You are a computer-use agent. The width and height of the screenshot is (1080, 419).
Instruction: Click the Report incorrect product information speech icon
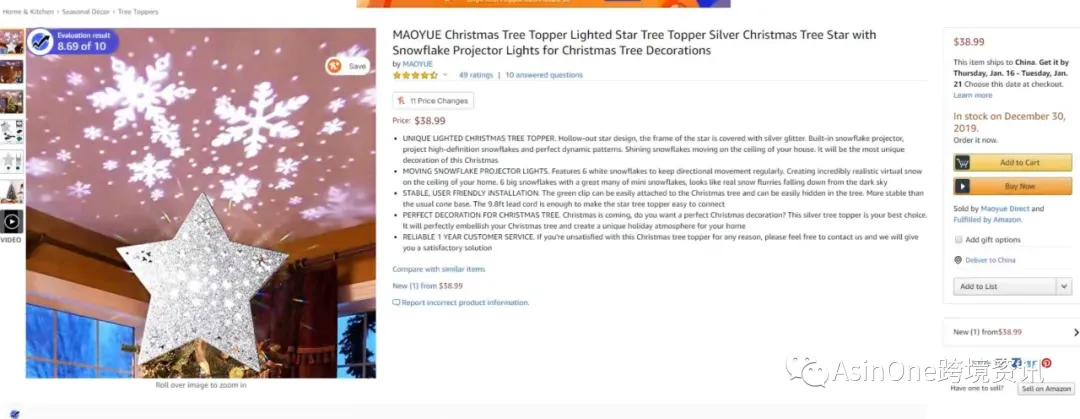[x=396, y=303]
